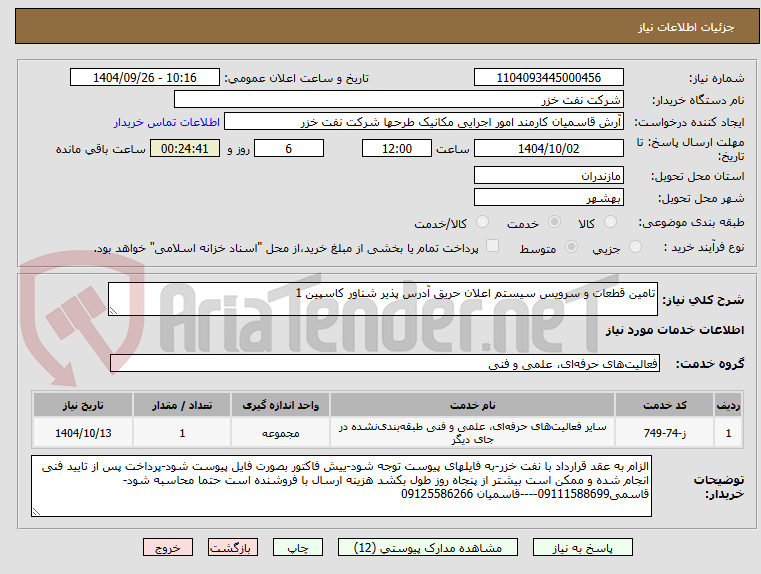Click the quantity cell 1 under تعداد / مقدار
The width and height of the screenshot is (761, 574).
pos(182,432)
